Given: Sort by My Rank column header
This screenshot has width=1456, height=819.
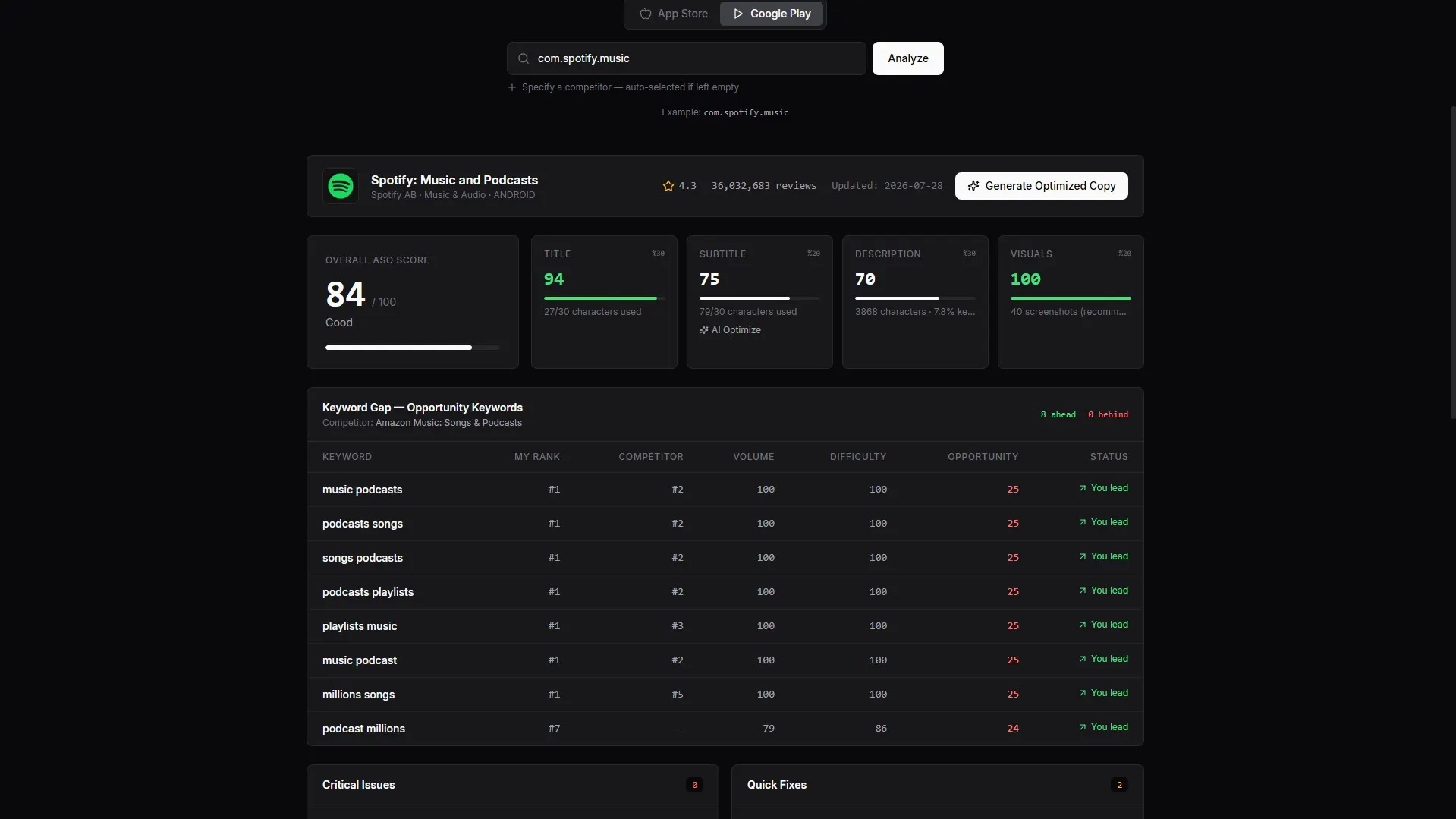Looking at the screenshot, I should [x=537, y=457].
